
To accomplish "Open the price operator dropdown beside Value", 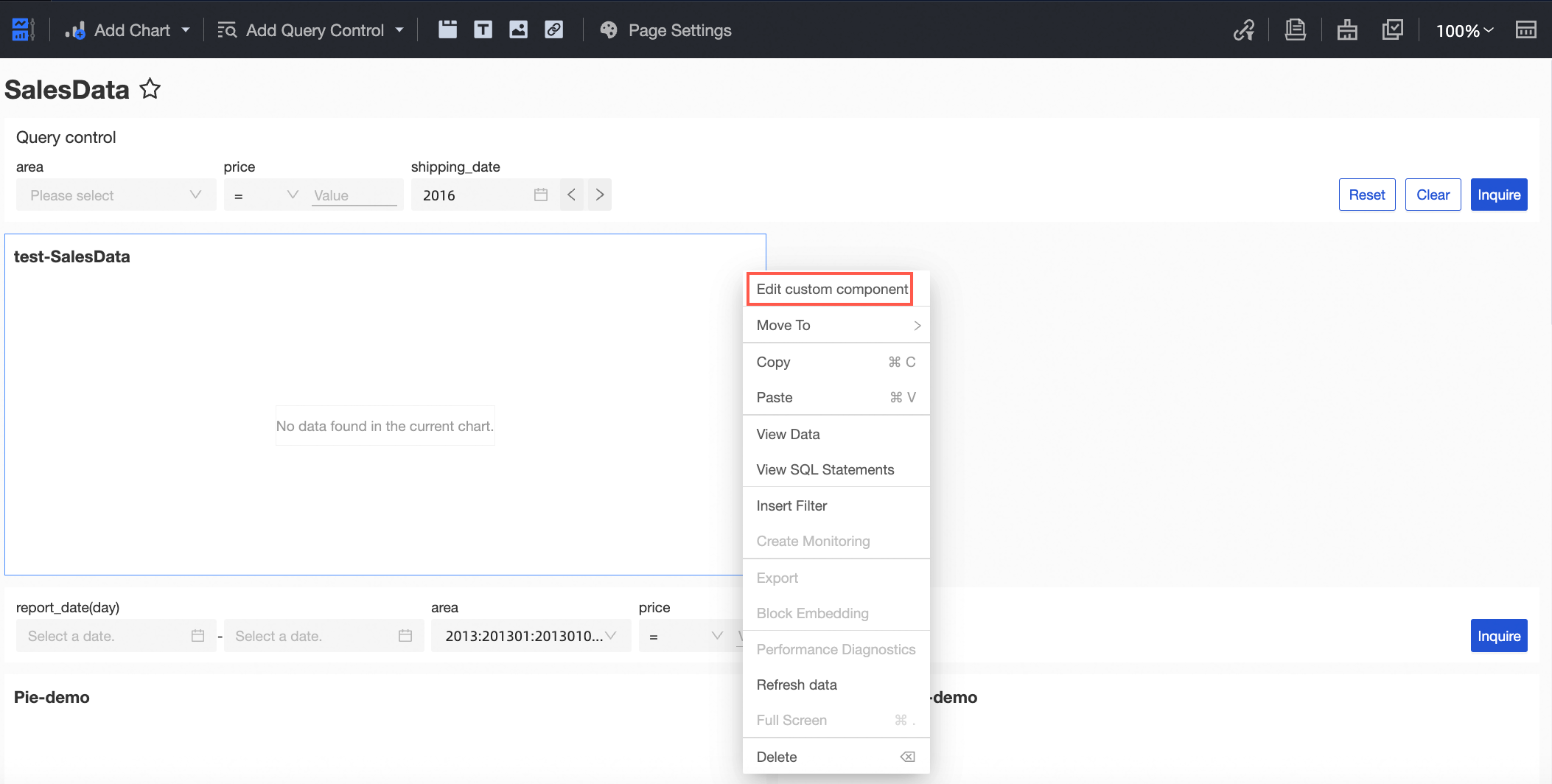I will [266, 195].
